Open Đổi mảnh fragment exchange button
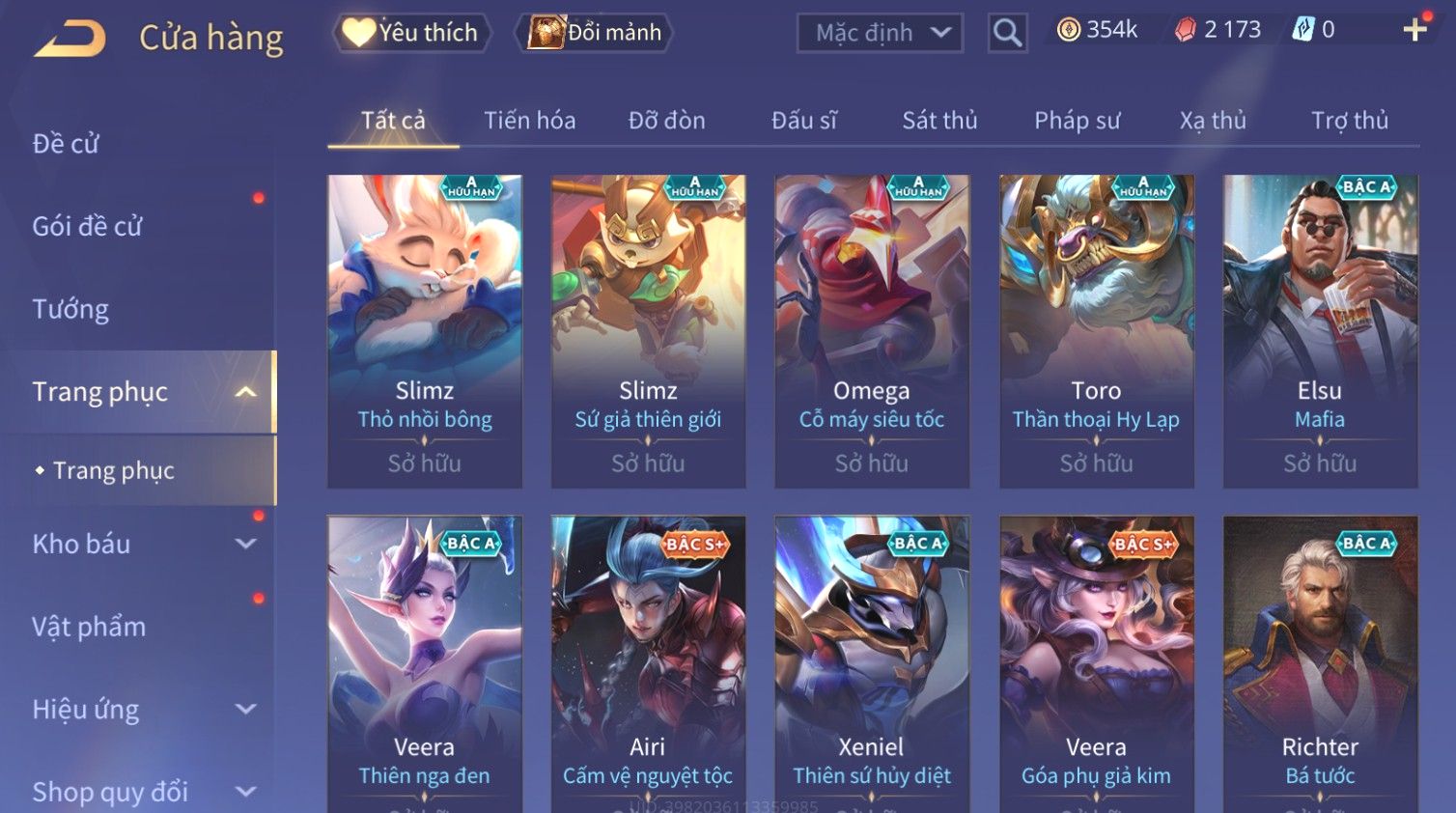The height and width of the screenshot is (813, 1456). tap(594, 33)
